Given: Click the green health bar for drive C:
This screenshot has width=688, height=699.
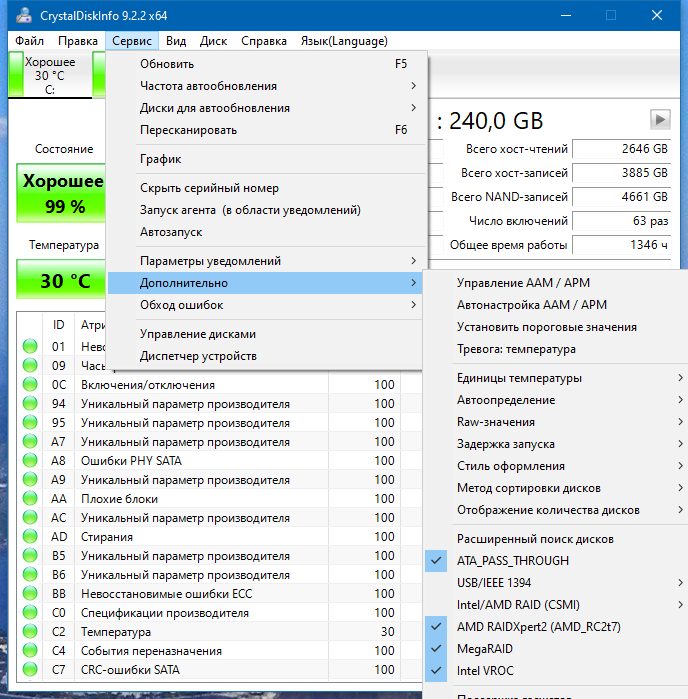Looking at the screenshot, I should pyautogui.click(x=16, y=74).
